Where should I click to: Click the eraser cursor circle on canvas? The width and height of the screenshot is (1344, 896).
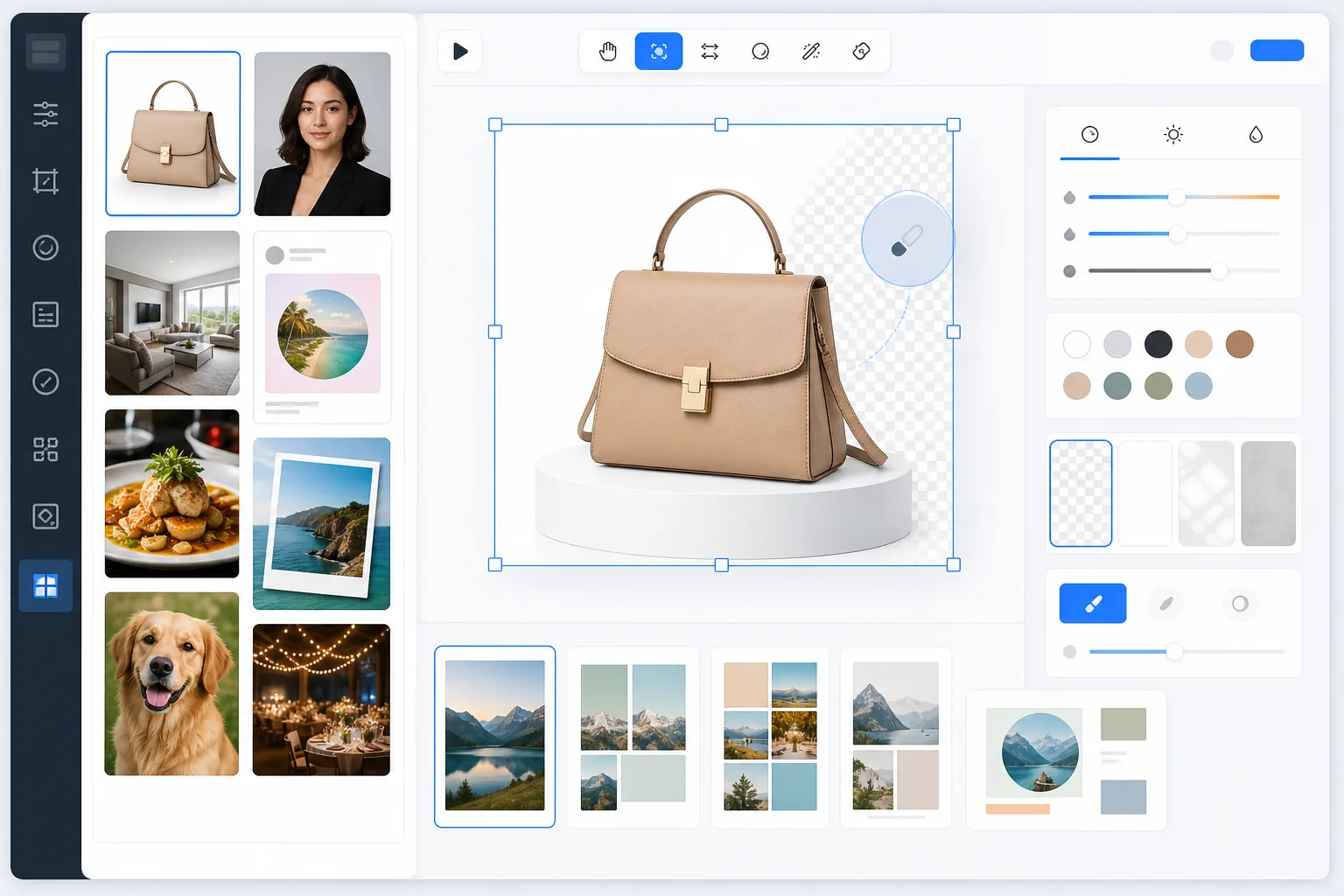[907, 239]
